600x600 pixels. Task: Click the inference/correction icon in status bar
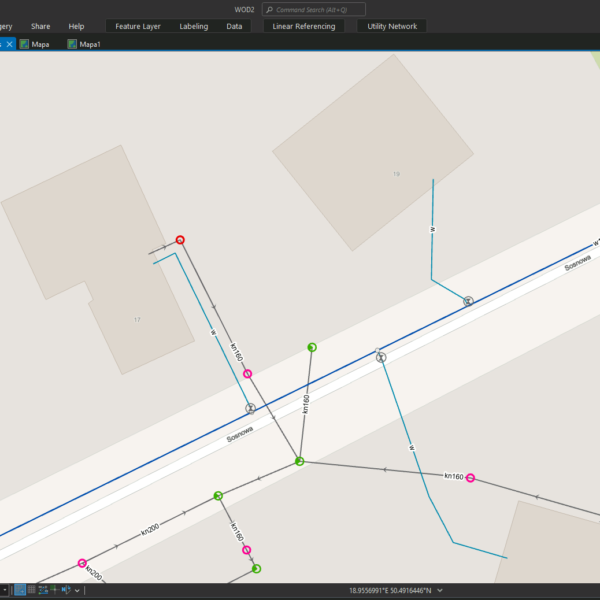55,590
